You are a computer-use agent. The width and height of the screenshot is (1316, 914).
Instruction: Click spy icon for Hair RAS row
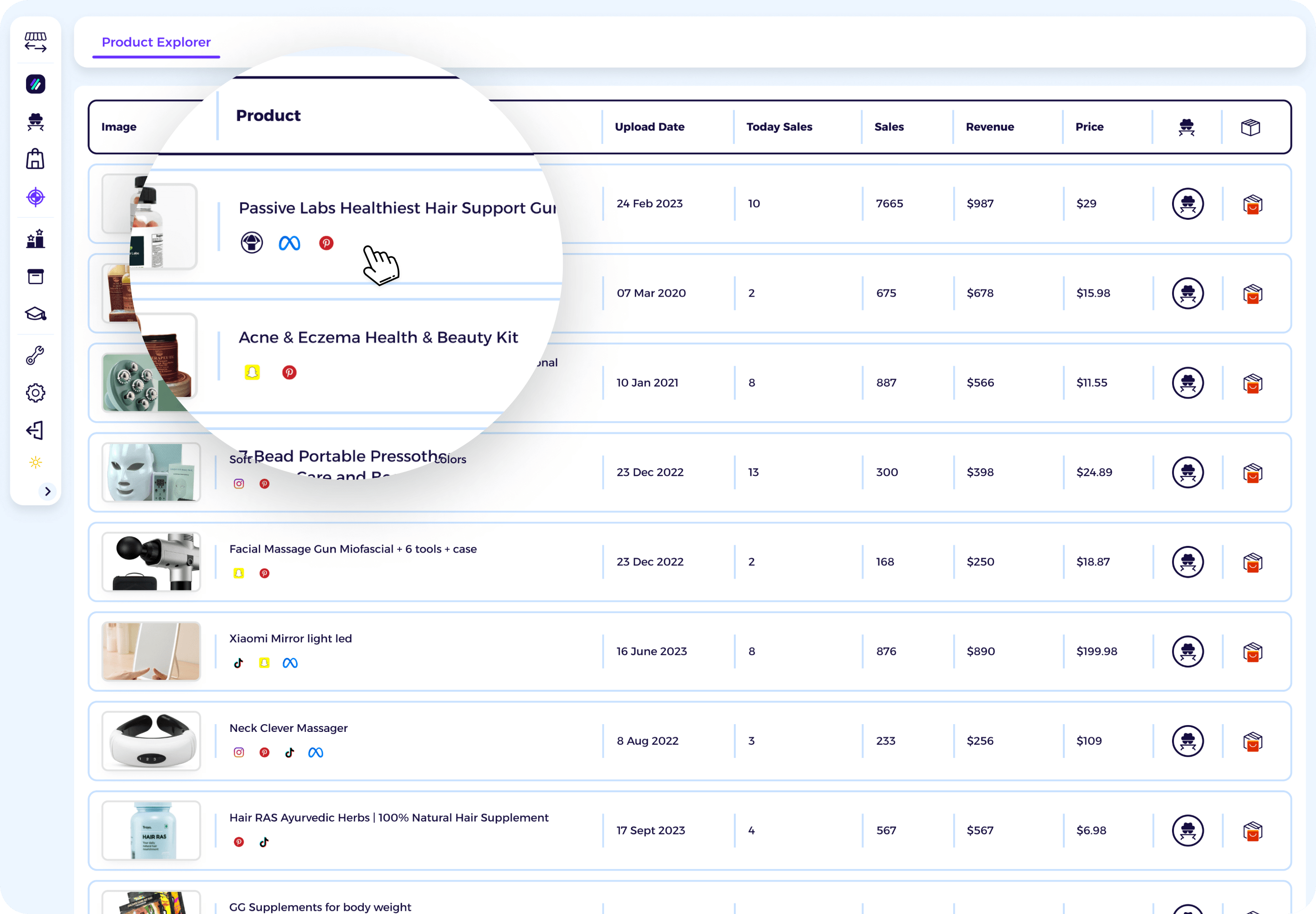1187,830
